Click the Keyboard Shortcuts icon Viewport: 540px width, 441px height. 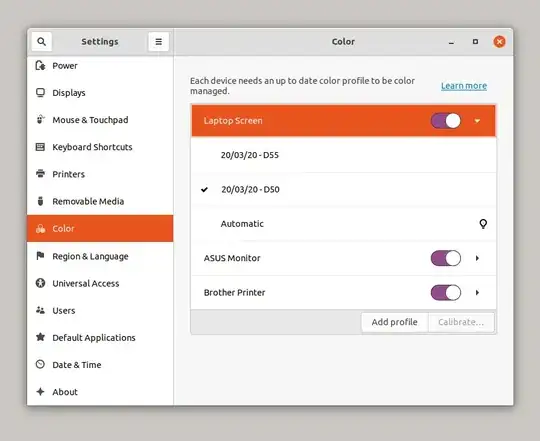[x=41, y=147]
